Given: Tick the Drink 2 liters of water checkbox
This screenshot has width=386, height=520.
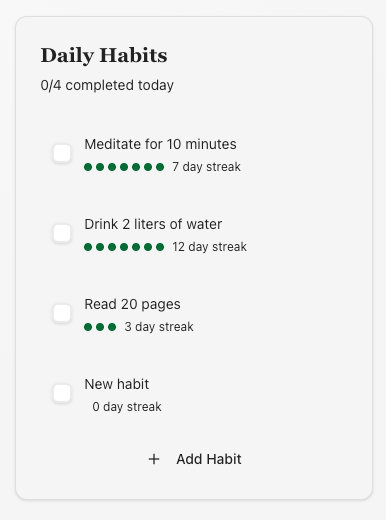Looking at the screenshot, I should click(x=62, y=233).
